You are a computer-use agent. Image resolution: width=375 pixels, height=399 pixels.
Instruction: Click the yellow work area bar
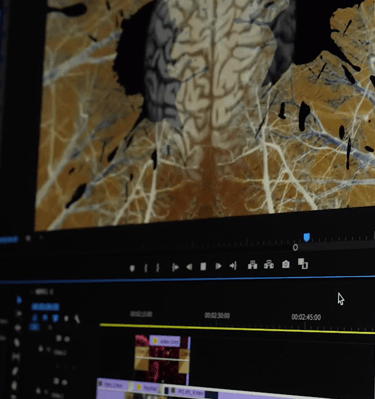[237, 329]
